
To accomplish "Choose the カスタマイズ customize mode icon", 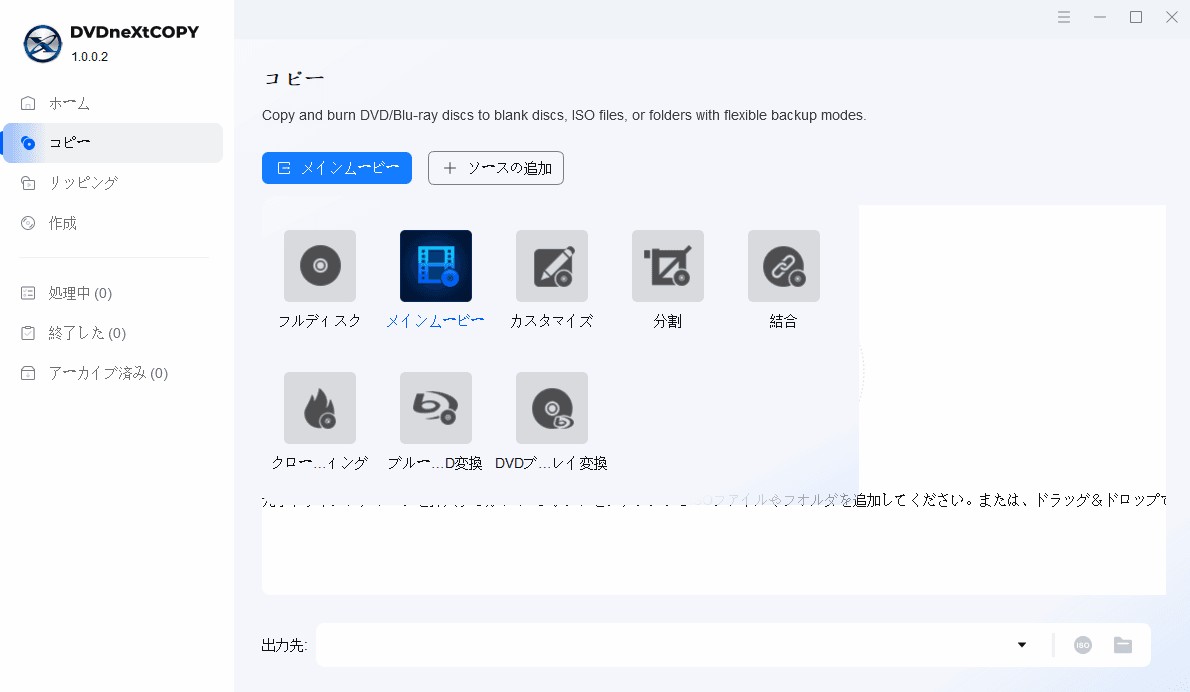I will click(x=552, y=266).
